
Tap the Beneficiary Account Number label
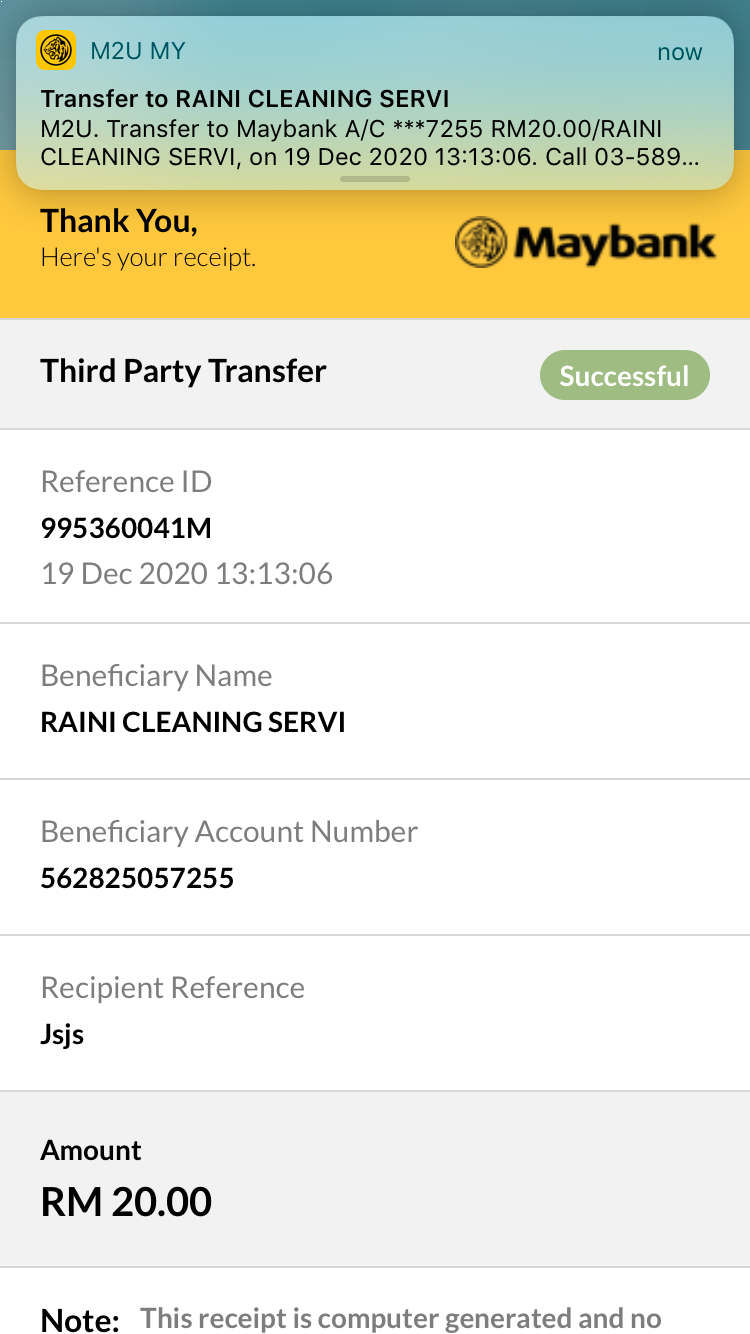click(x=229, y=832)
